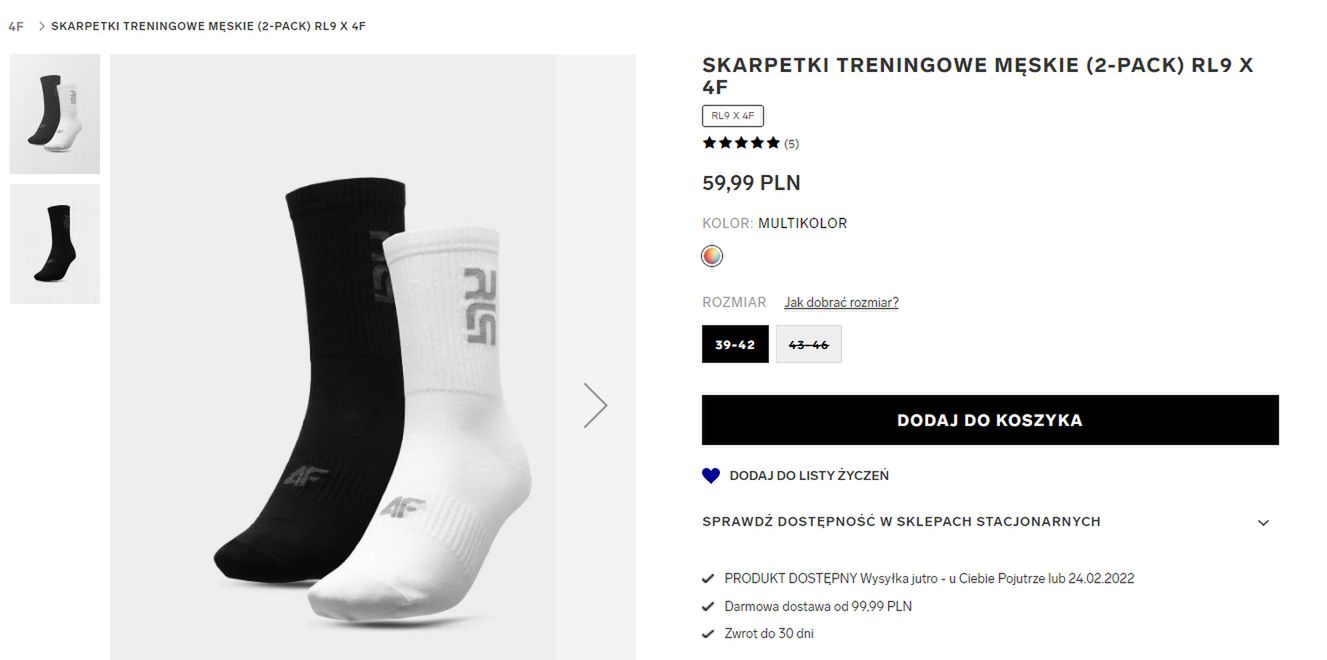Select size 39-42
The height and width of the screenshot is (660, 1327).
(735, 344)
